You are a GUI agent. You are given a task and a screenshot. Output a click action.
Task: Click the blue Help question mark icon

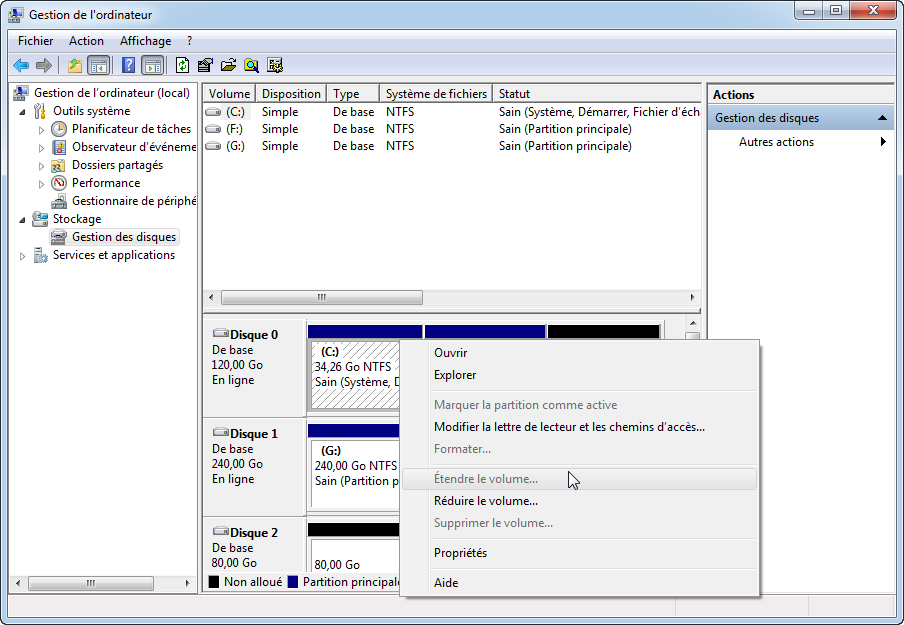click(x=129, y=65)
